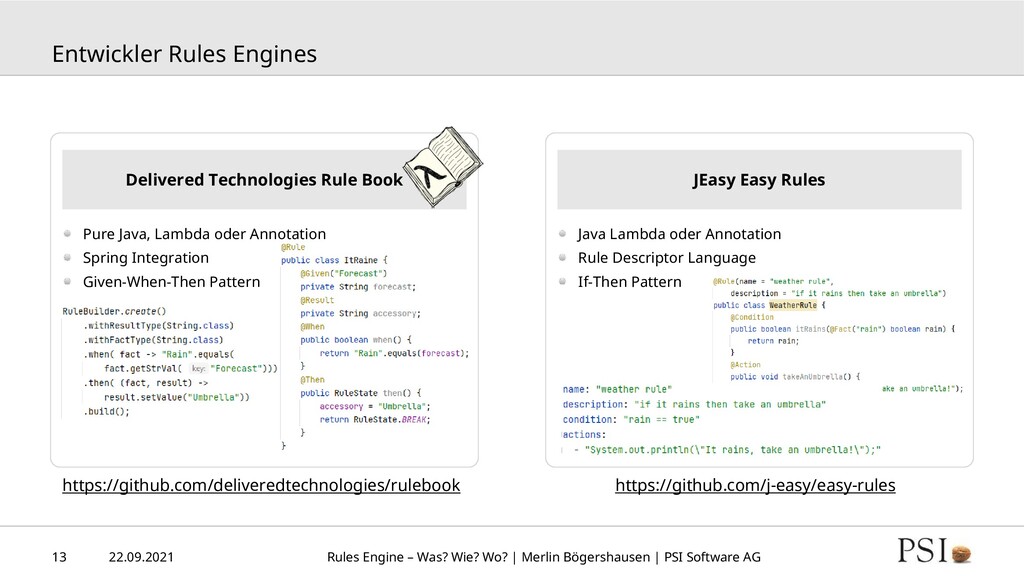The image size is (1024, 576).
Task: Select 'Java Lambda oder Annotation' bullet
Action: click(x=679, y=234)
